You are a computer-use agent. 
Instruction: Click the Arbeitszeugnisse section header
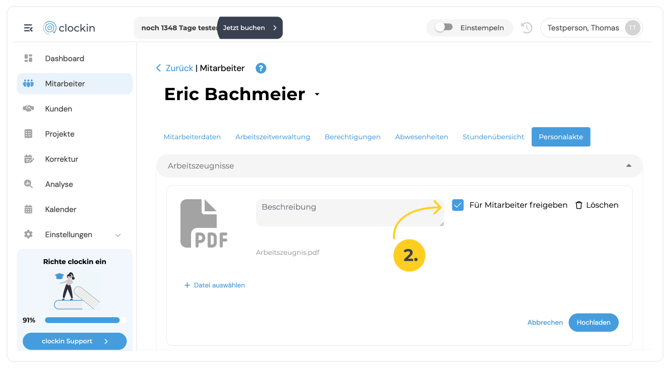coord(399,166)
